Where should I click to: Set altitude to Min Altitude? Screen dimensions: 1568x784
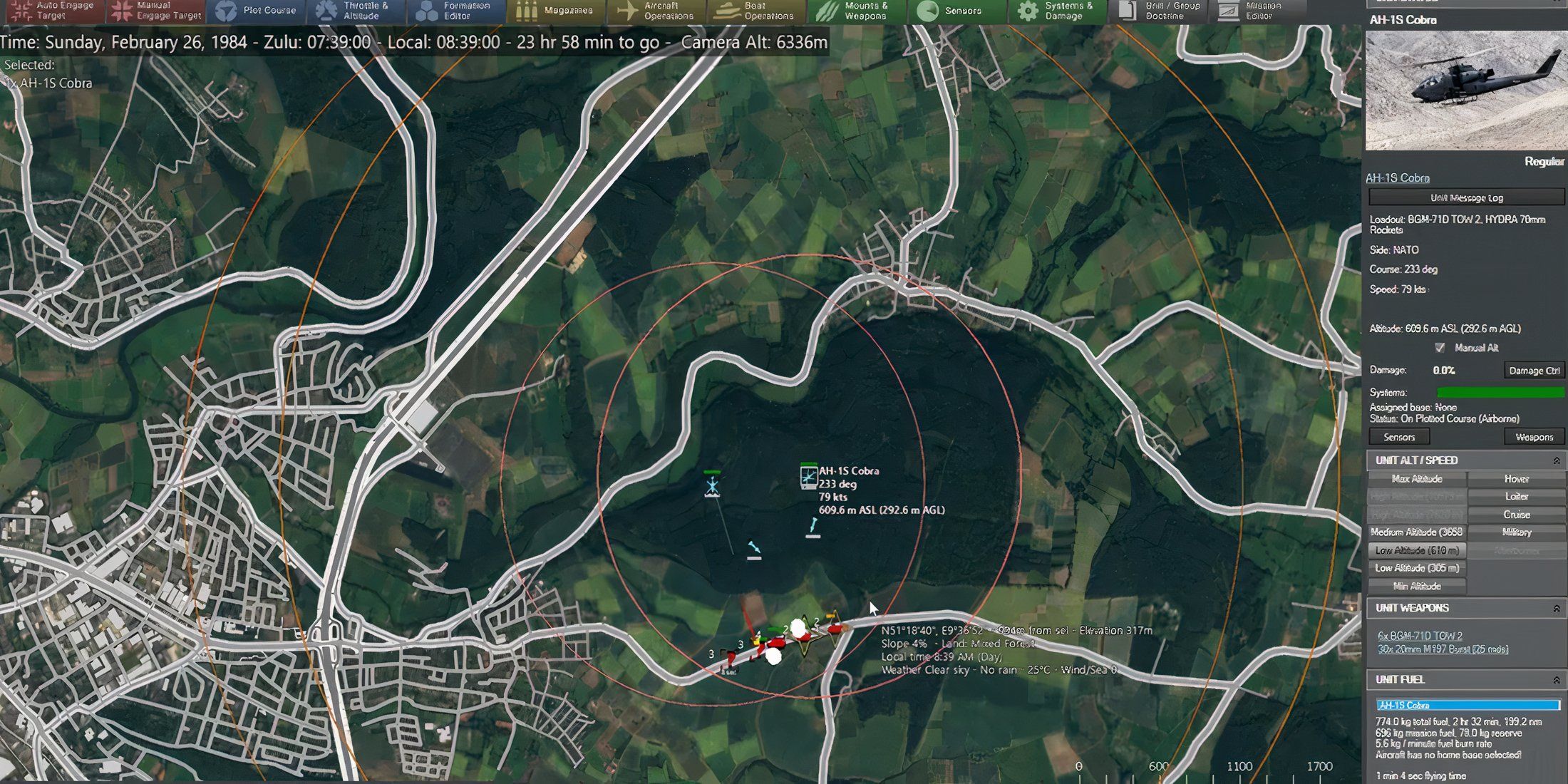tap(1417, 586)
